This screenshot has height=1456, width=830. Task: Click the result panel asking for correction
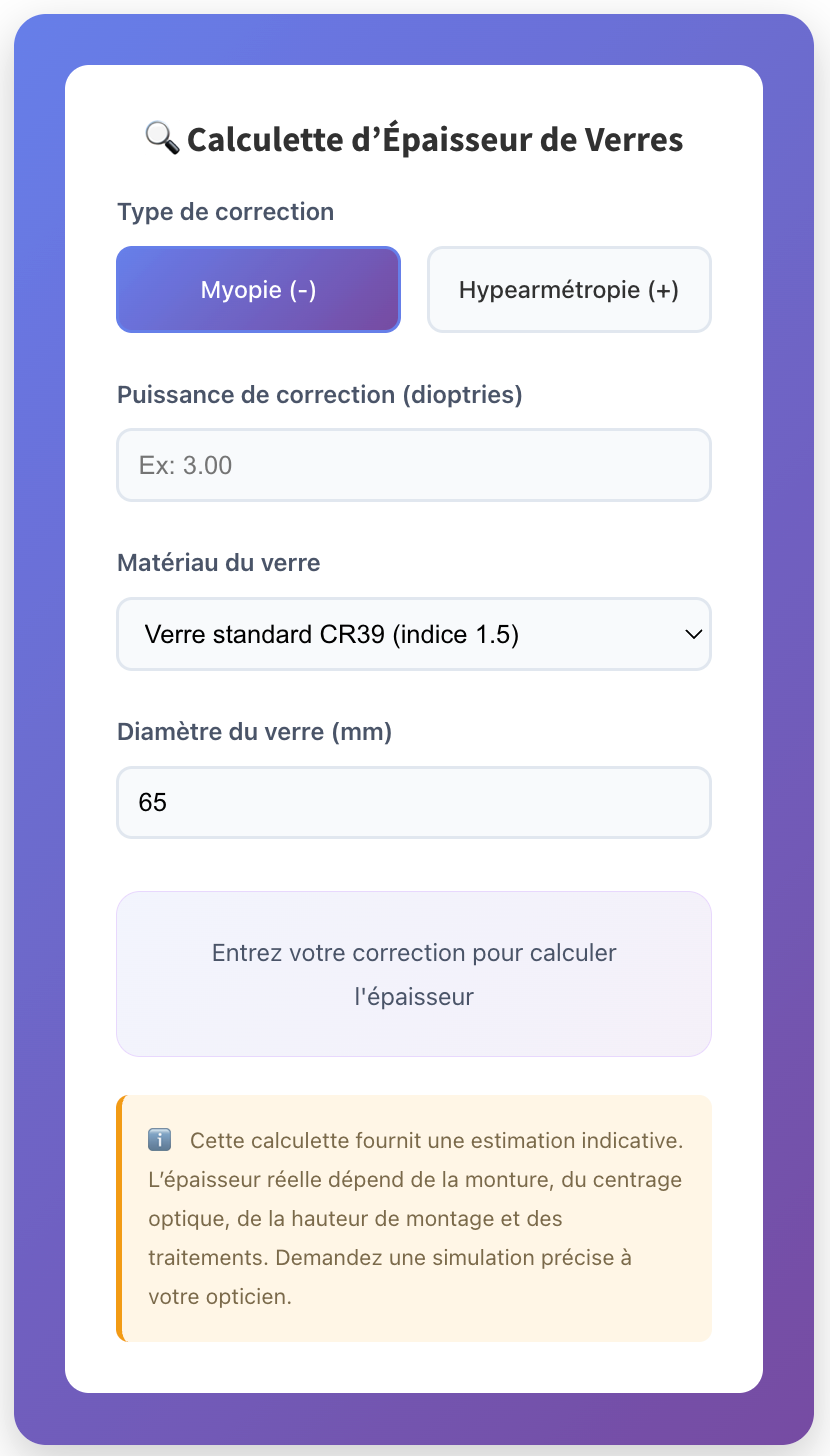click(x=413, y=973)
